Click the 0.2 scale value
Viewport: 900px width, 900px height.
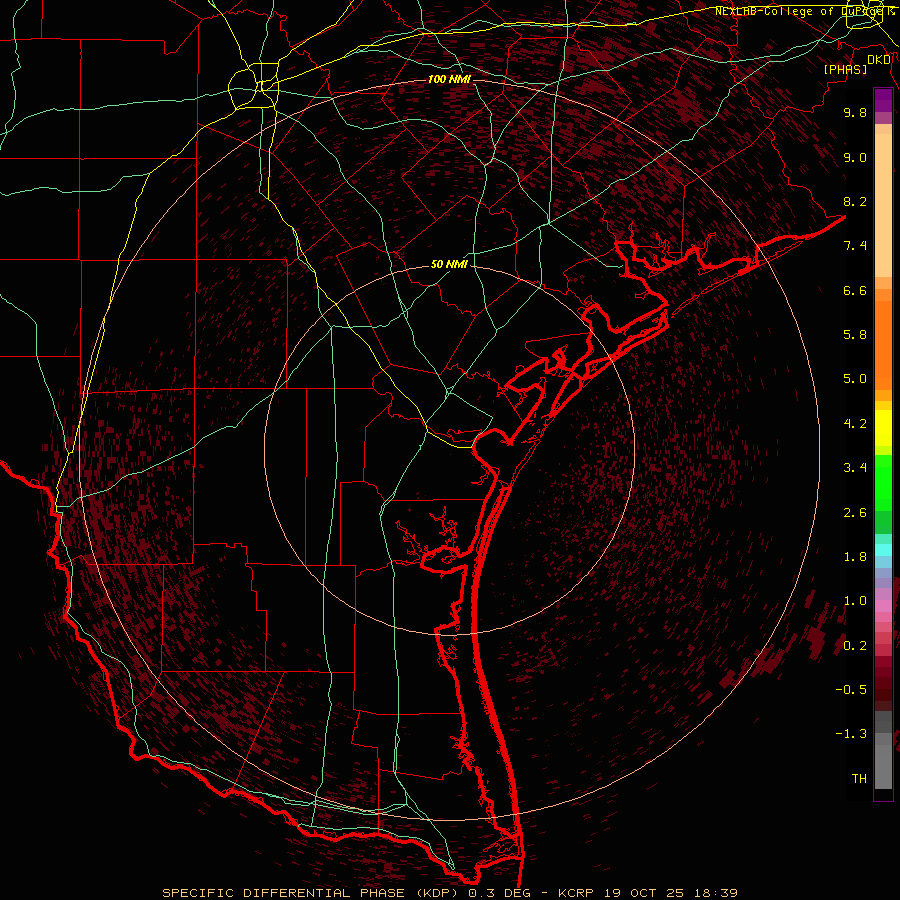855,646
